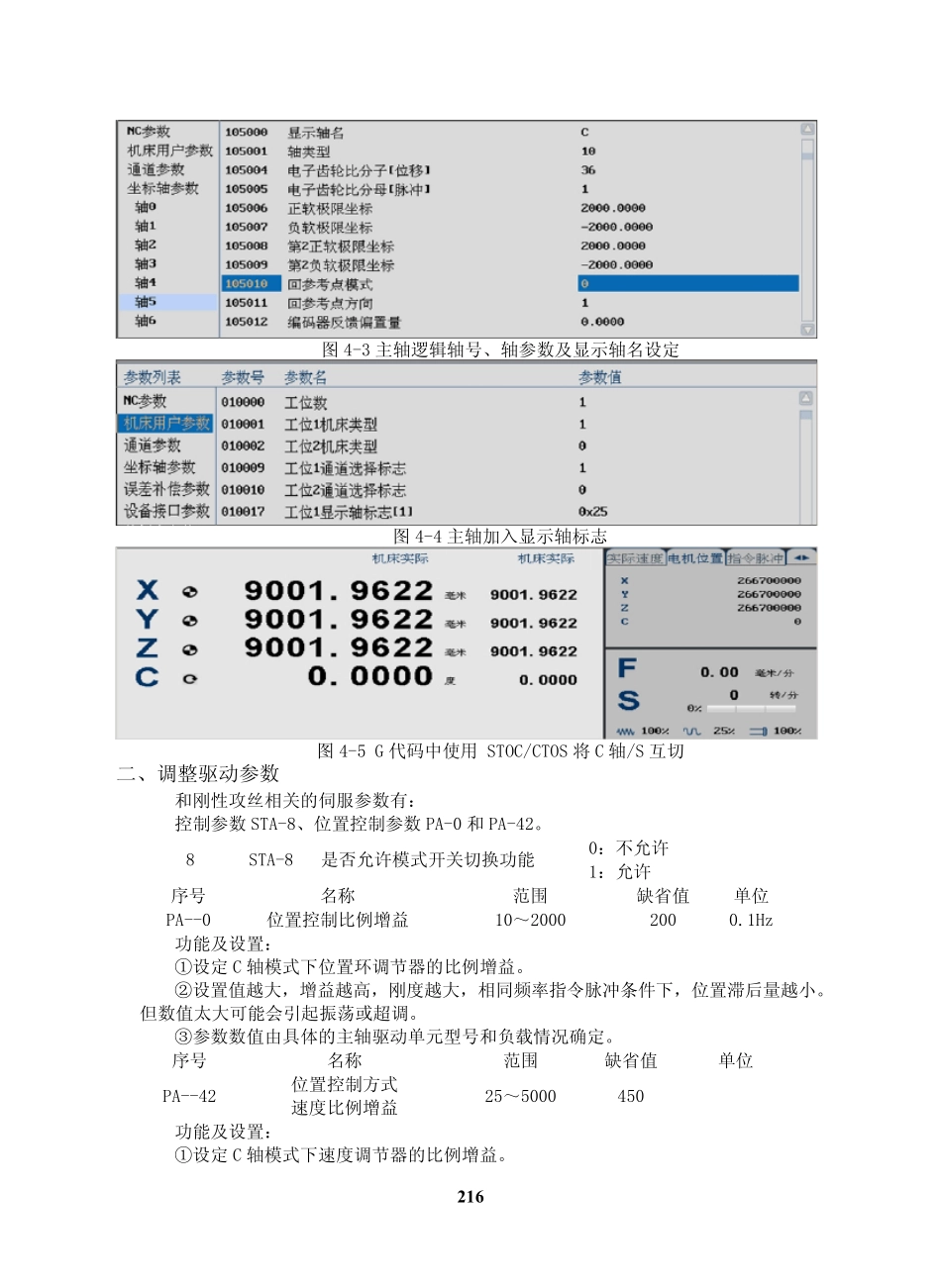Click highlighted value field of 回参考点模式
This screenshot has height=1288, width=941.
[x=688, y=284]
